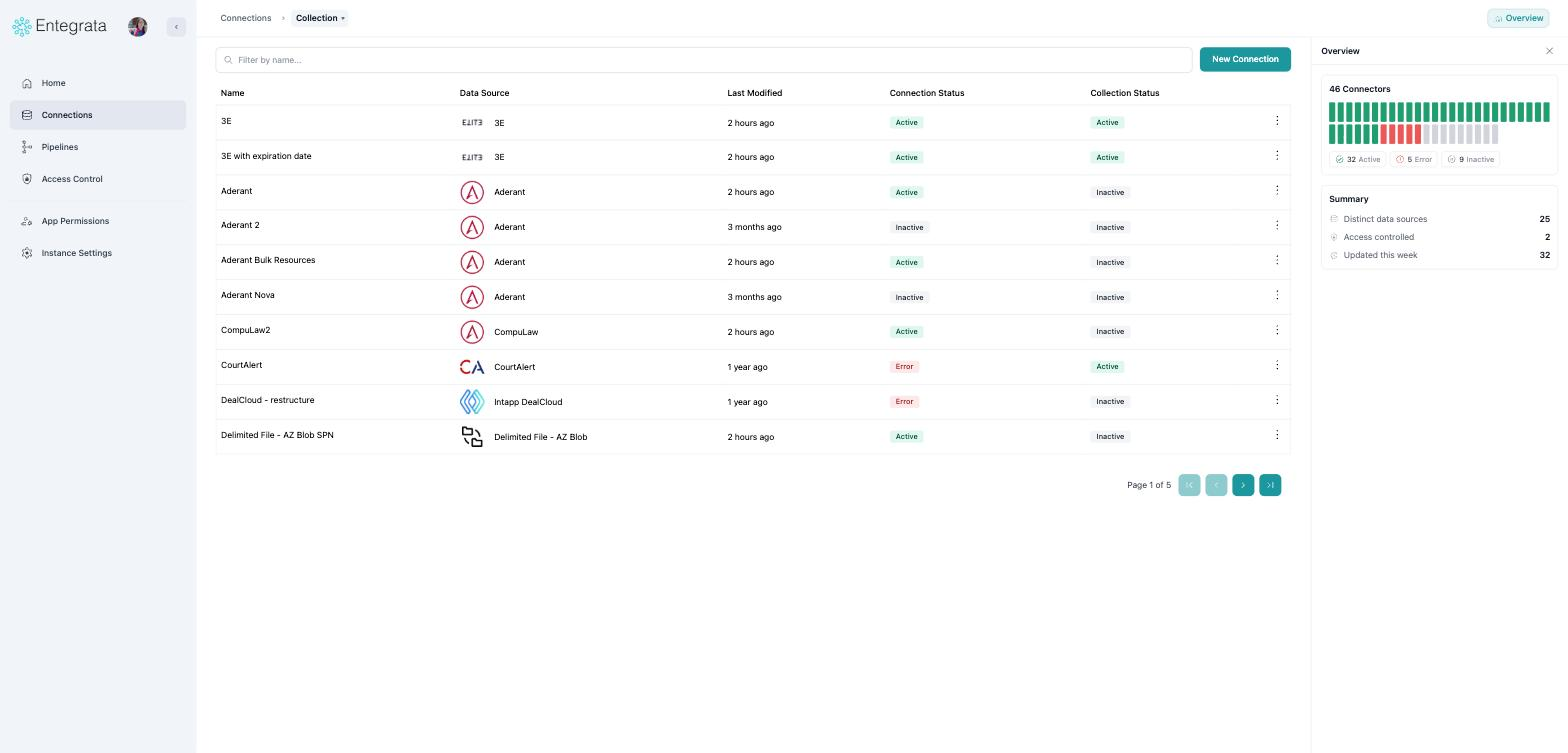
Task: Collapse the sidebar with the chevron button
Action: (176, 27)
